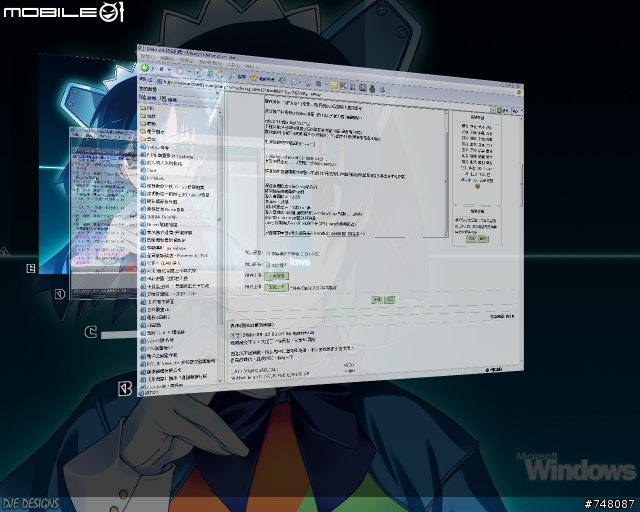Click the Print icon in browser toolbar

tap(308, 82)
